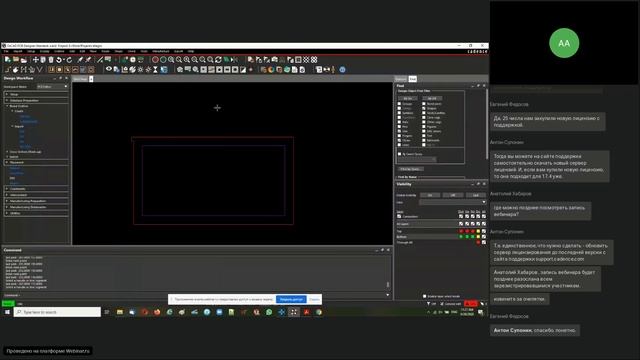The height and width of the screenshot is (360, 640).
Task: Click the yellow Top layer Drc color swatch
Action: 478,231
